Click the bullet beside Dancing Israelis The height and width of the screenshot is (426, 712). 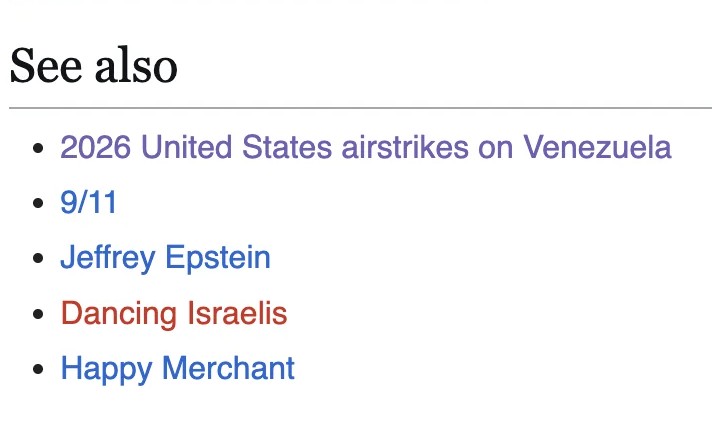(x=39, y=315)
